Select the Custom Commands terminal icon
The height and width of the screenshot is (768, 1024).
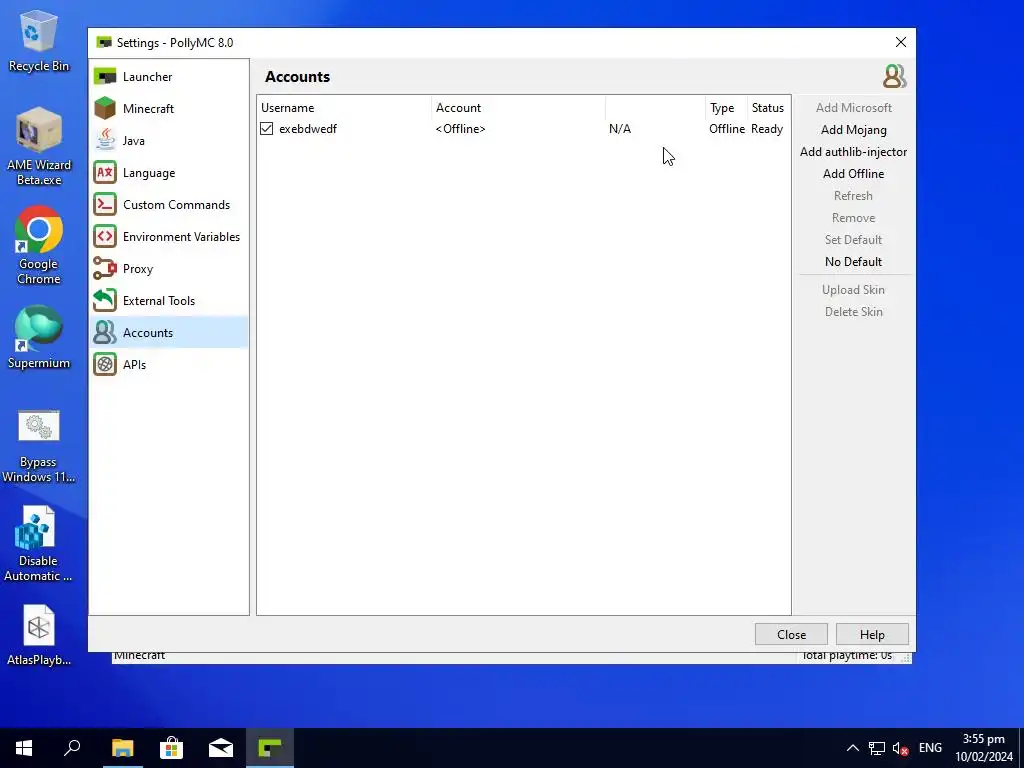pyautogui.click(x=104, y=204)
